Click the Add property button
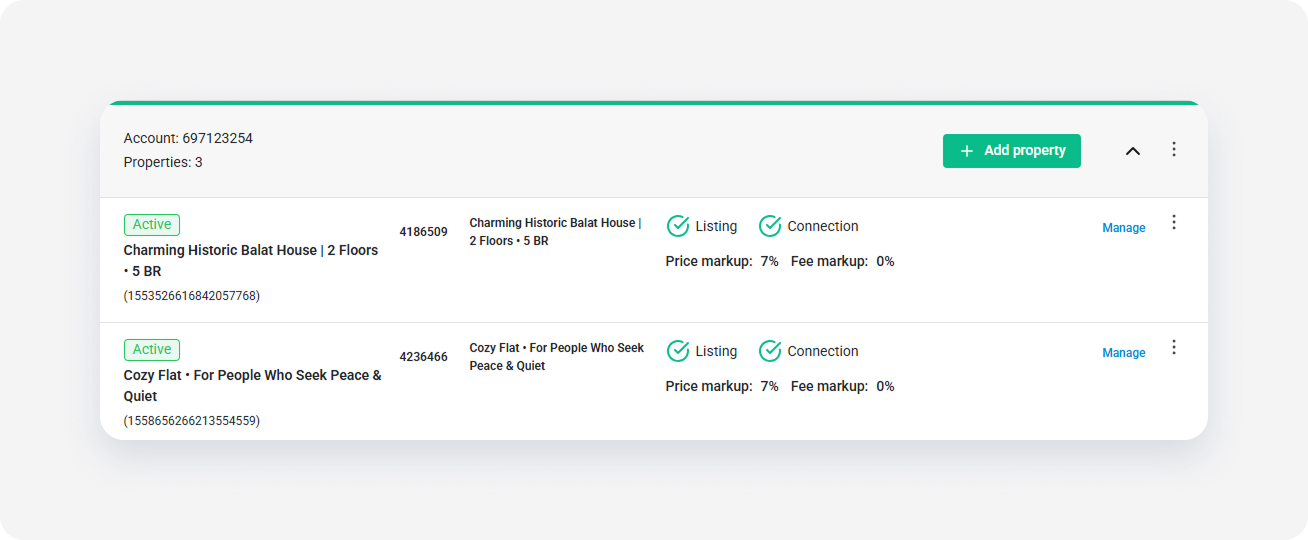 click(1011, 151)
